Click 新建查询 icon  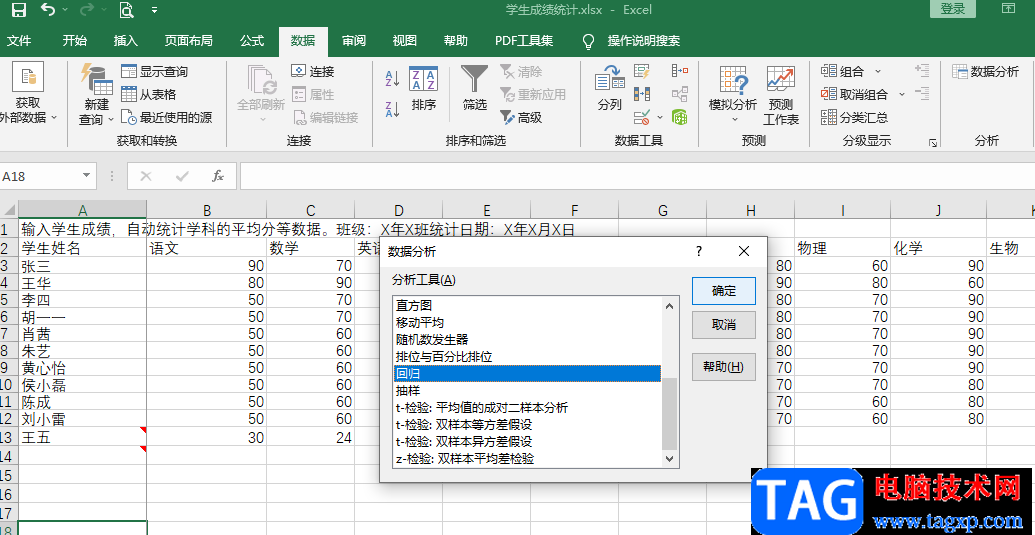pos(97,79)
